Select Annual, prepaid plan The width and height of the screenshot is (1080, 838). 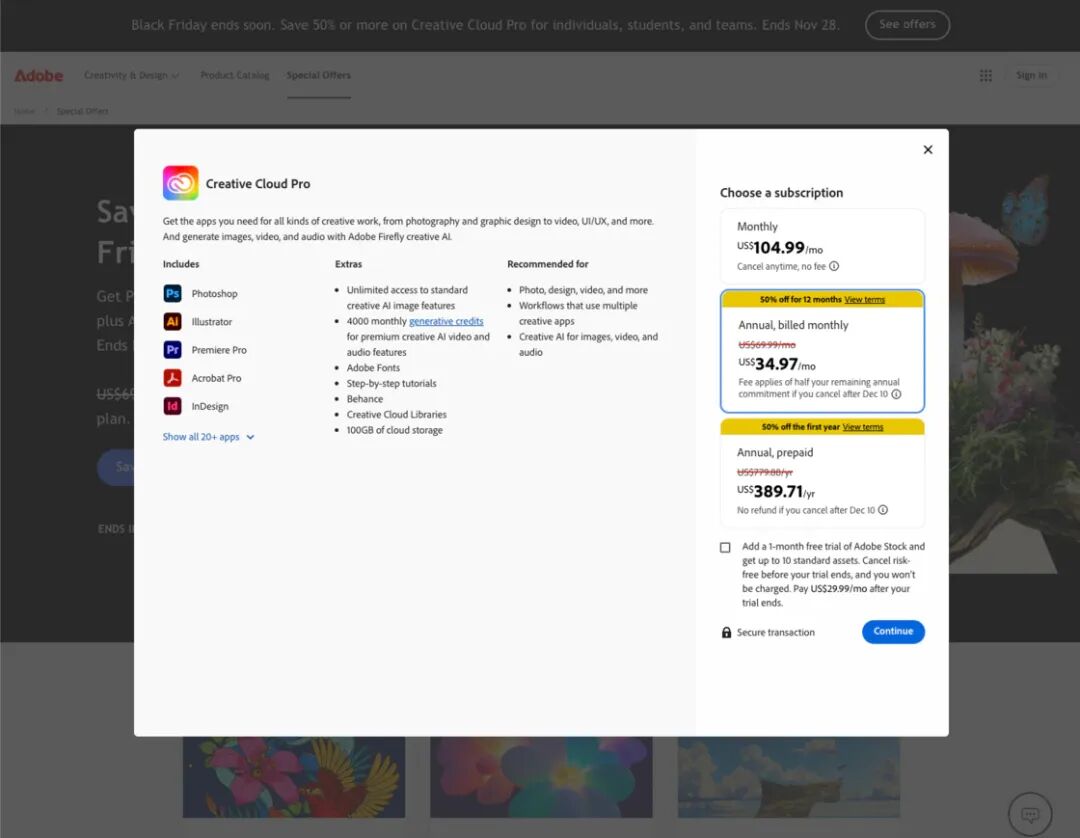[x=822, y=473]
